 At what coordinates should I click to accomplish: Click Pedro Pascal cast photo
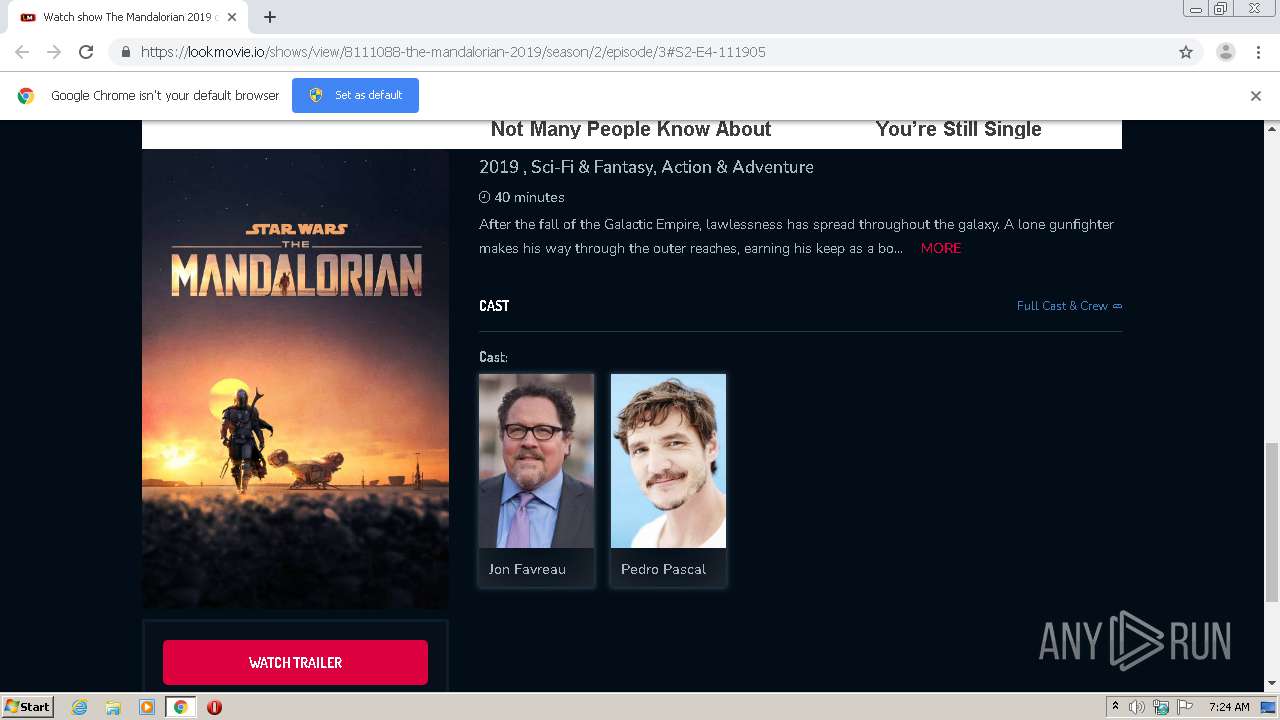pyautogui.click(x=668, y=461)
